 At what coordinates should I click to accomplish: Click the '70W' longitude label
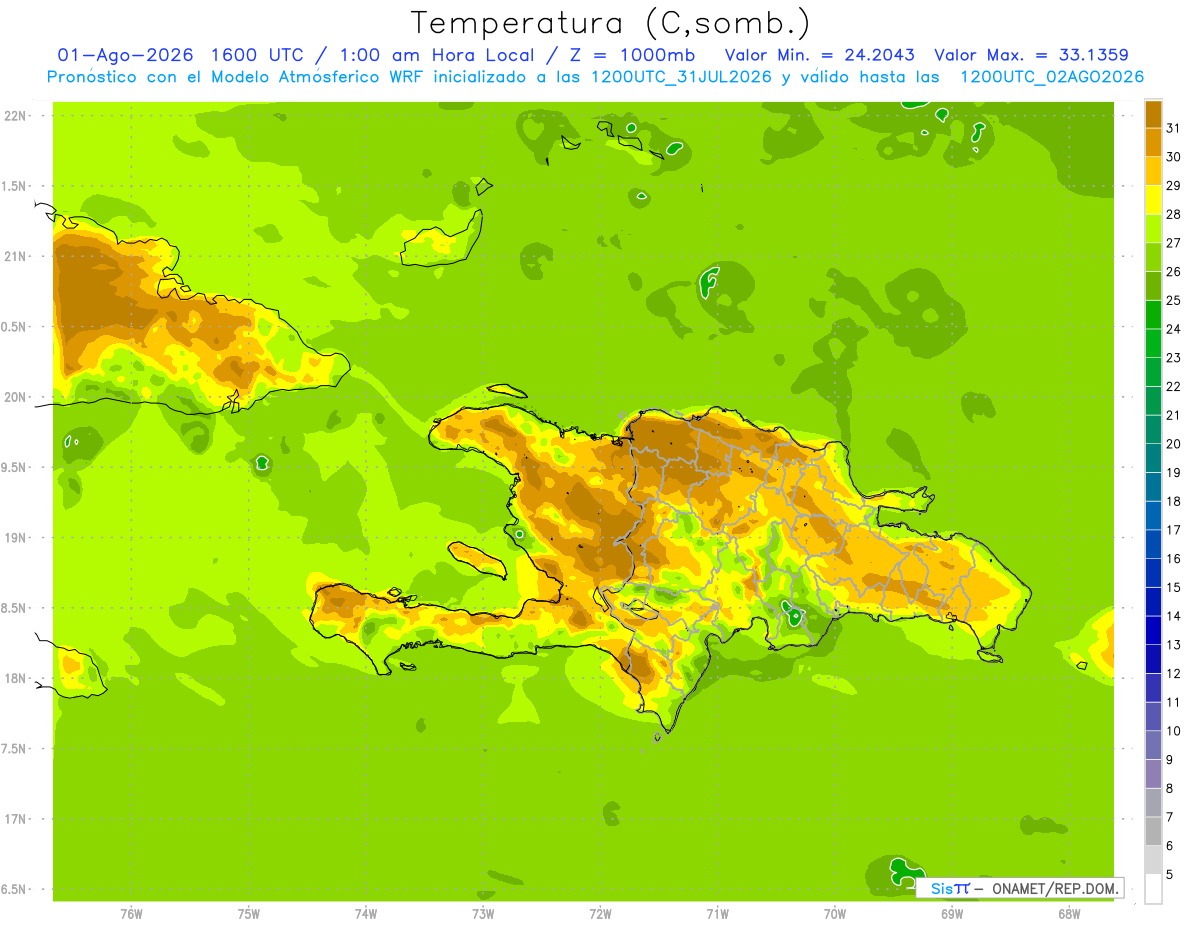(x=834, y=914)
